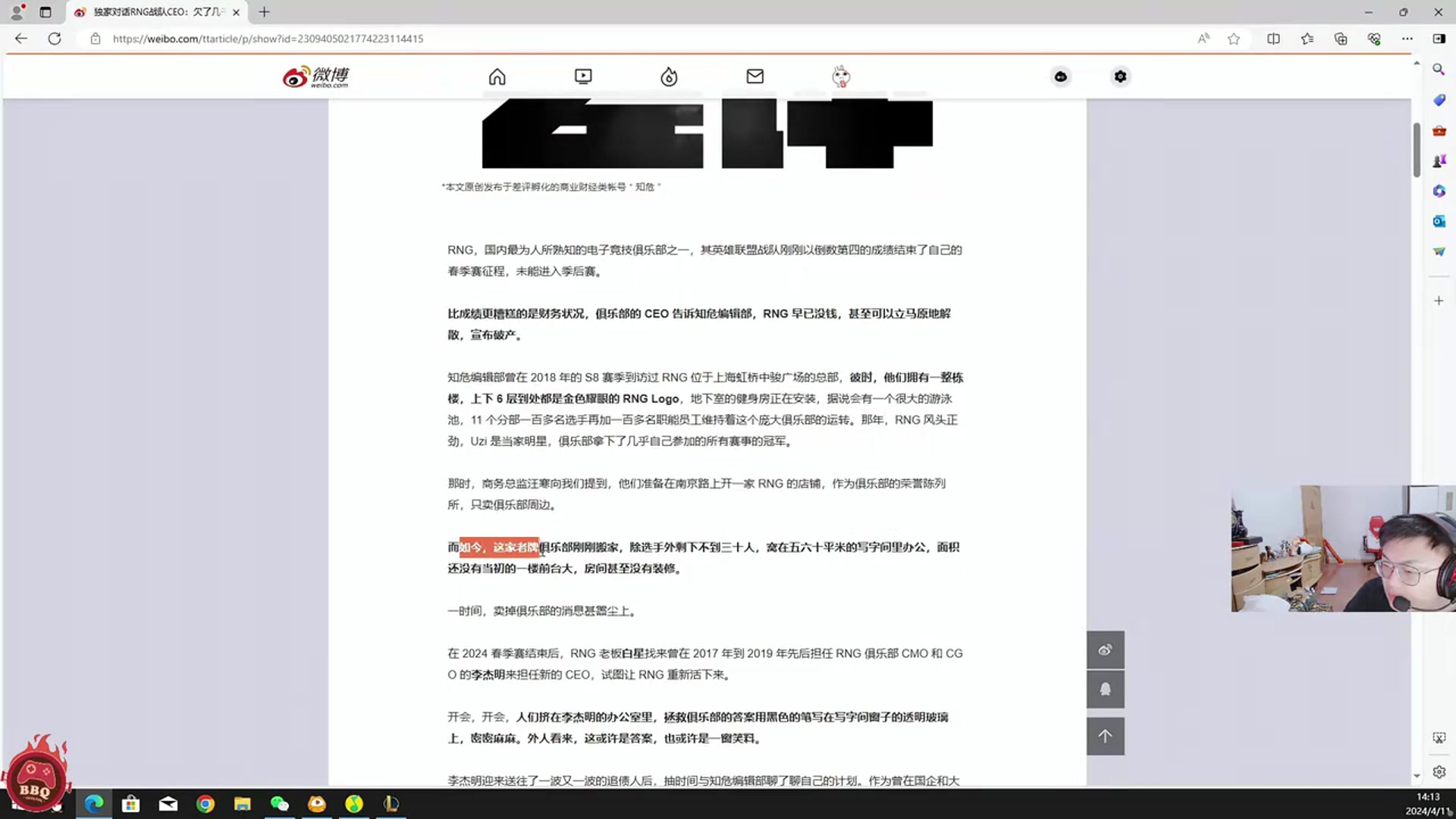Open sidebar paper plane Drop icon
Screen dimensions: 1456x819
(1439, 252)
